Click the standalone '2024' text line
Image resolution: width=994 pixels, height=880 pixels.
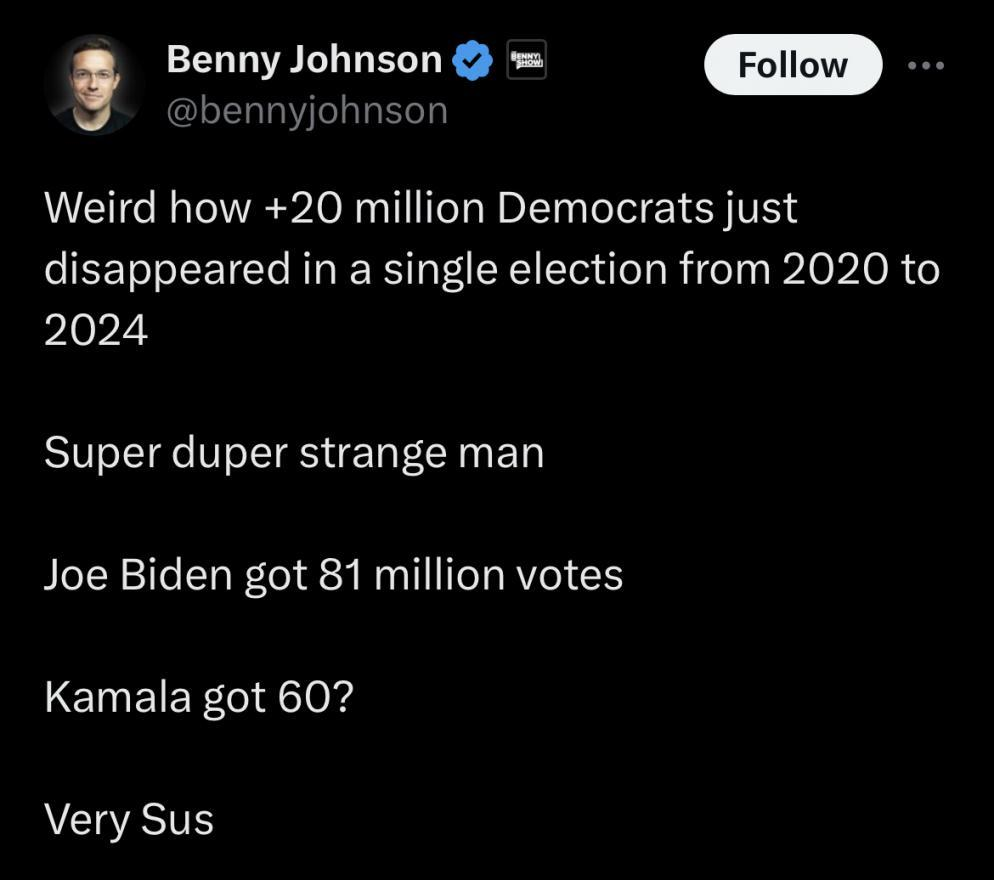point(96,330)
